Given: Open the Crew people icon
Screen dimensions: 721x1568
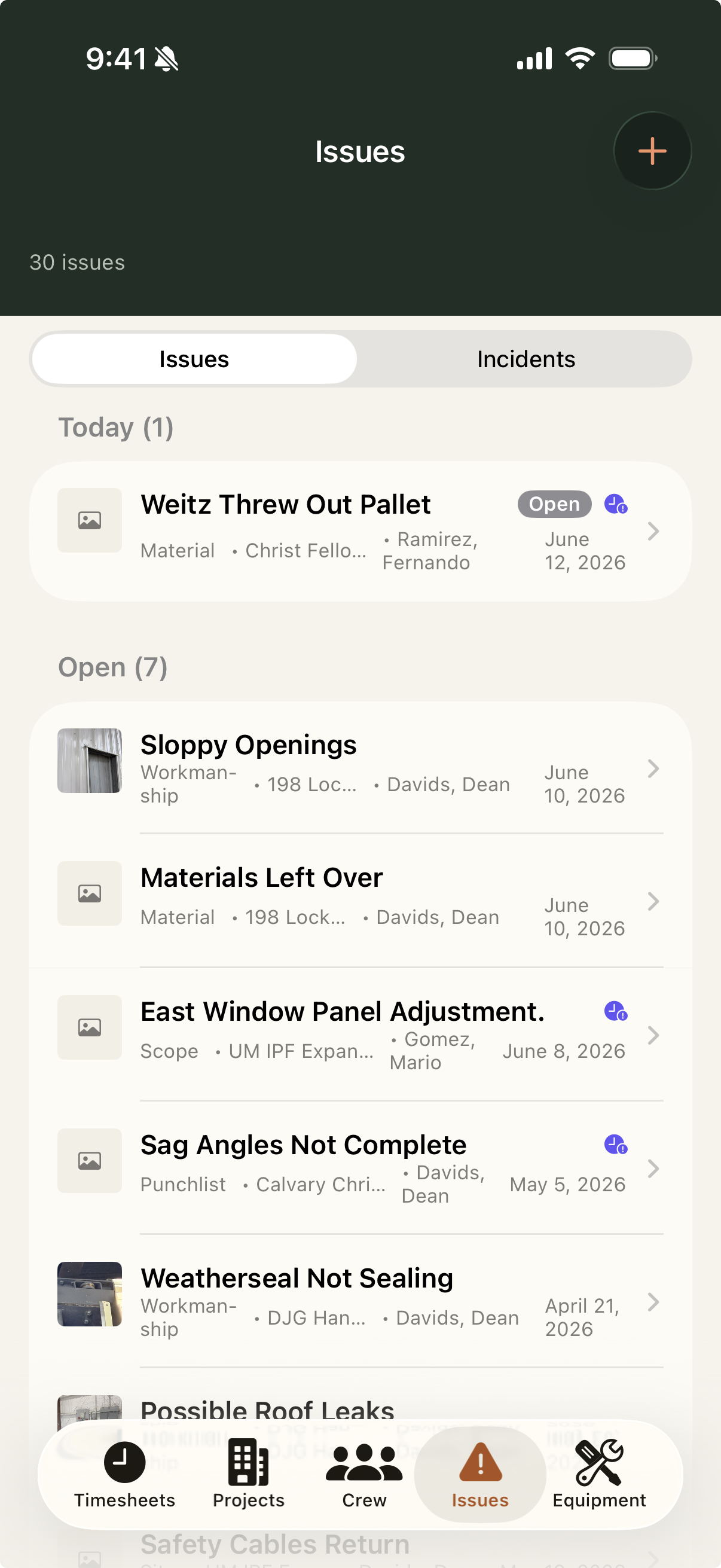Looking at the screenshot, I should (364, 1462).
